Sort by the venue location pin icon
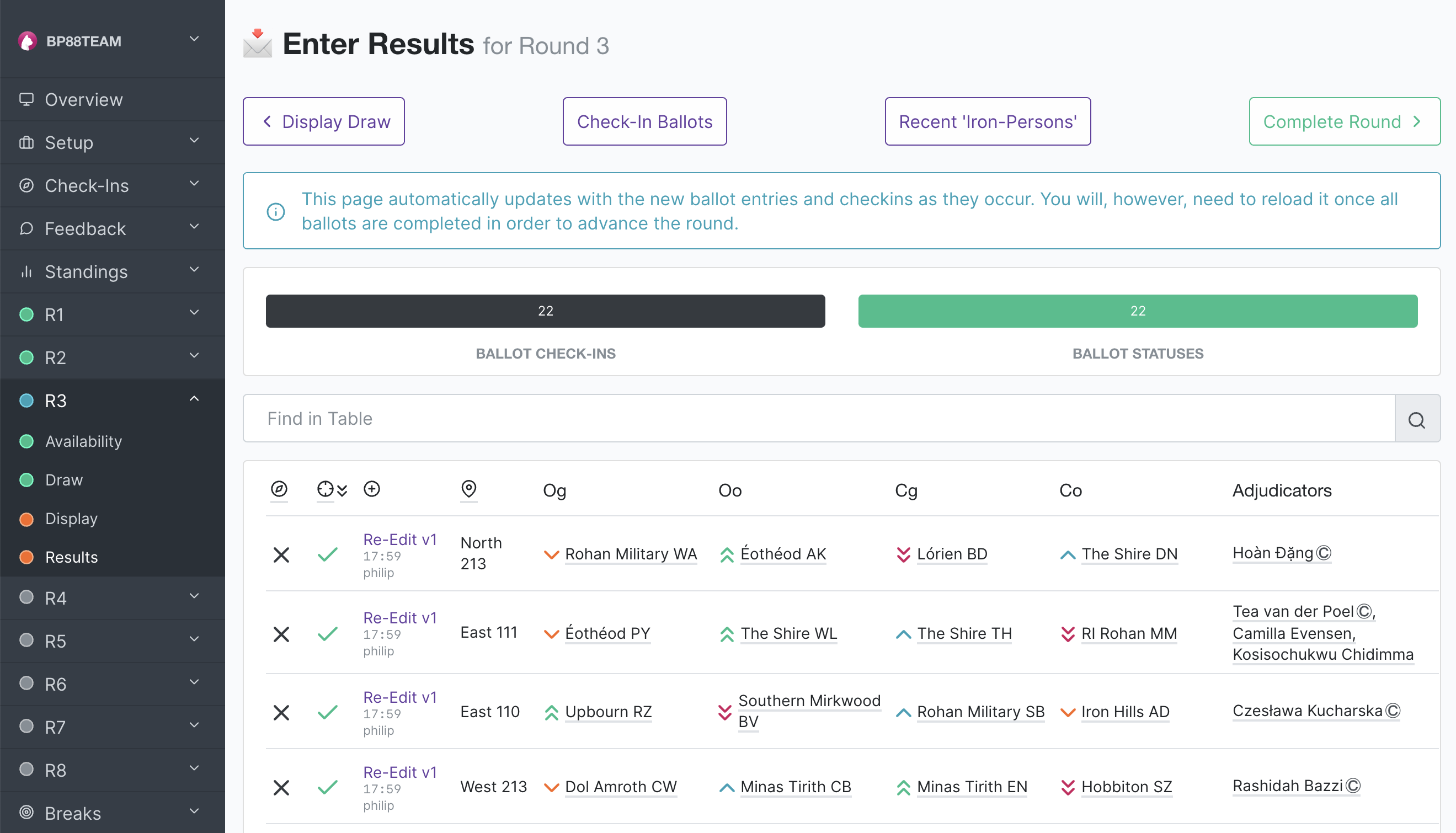 pos(468,489)
